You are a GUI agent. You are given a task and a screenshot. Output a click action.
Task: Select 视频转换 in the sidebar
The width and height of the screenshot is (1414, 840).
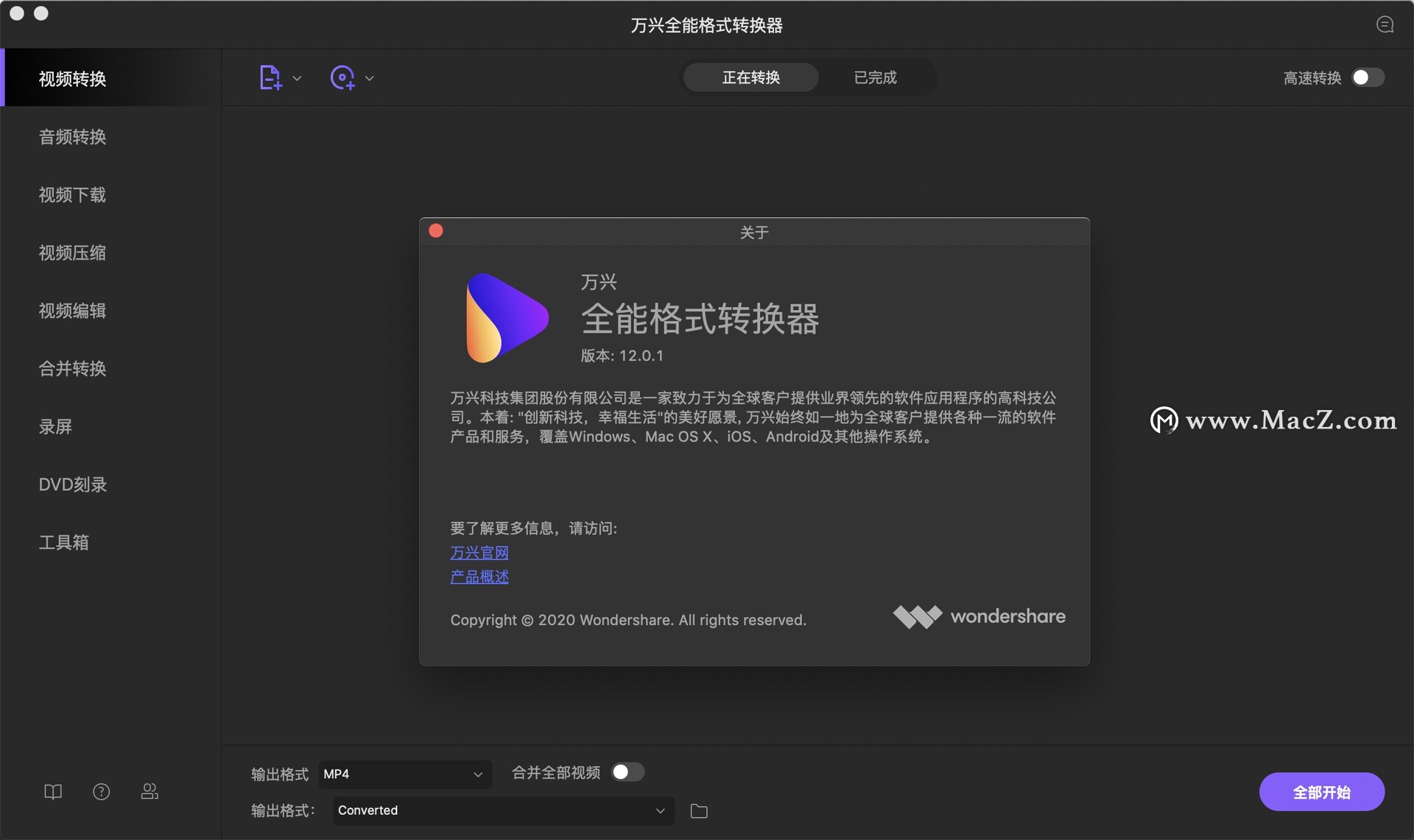click(110, 78)
